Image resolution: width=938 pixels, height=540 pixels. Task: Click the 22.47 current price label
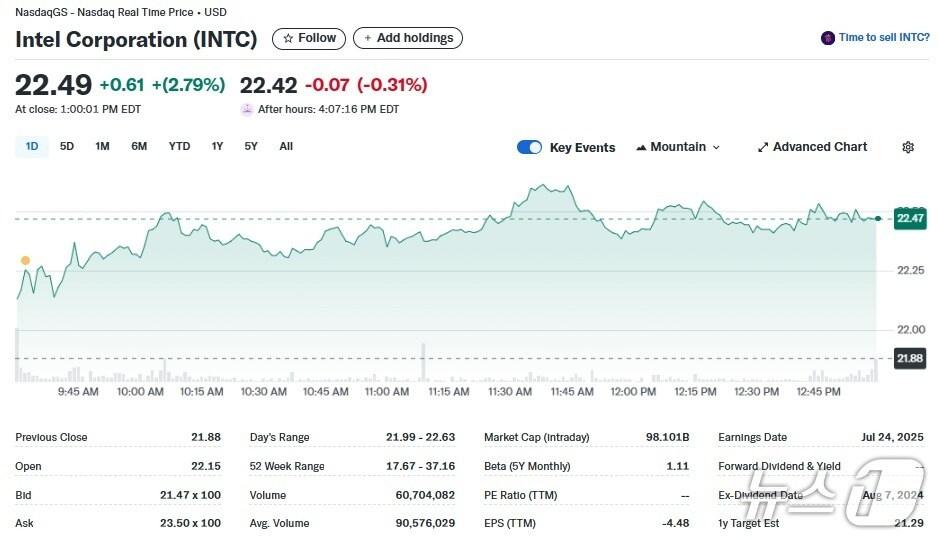[x=909, y=218]
